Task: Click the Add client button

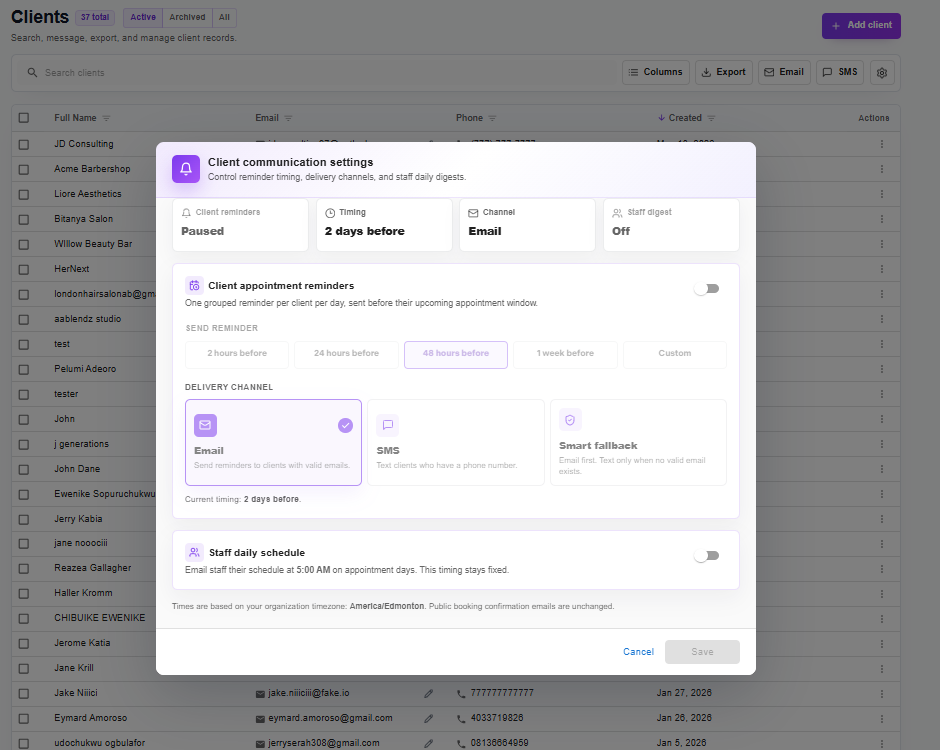Action: [861, 26]
